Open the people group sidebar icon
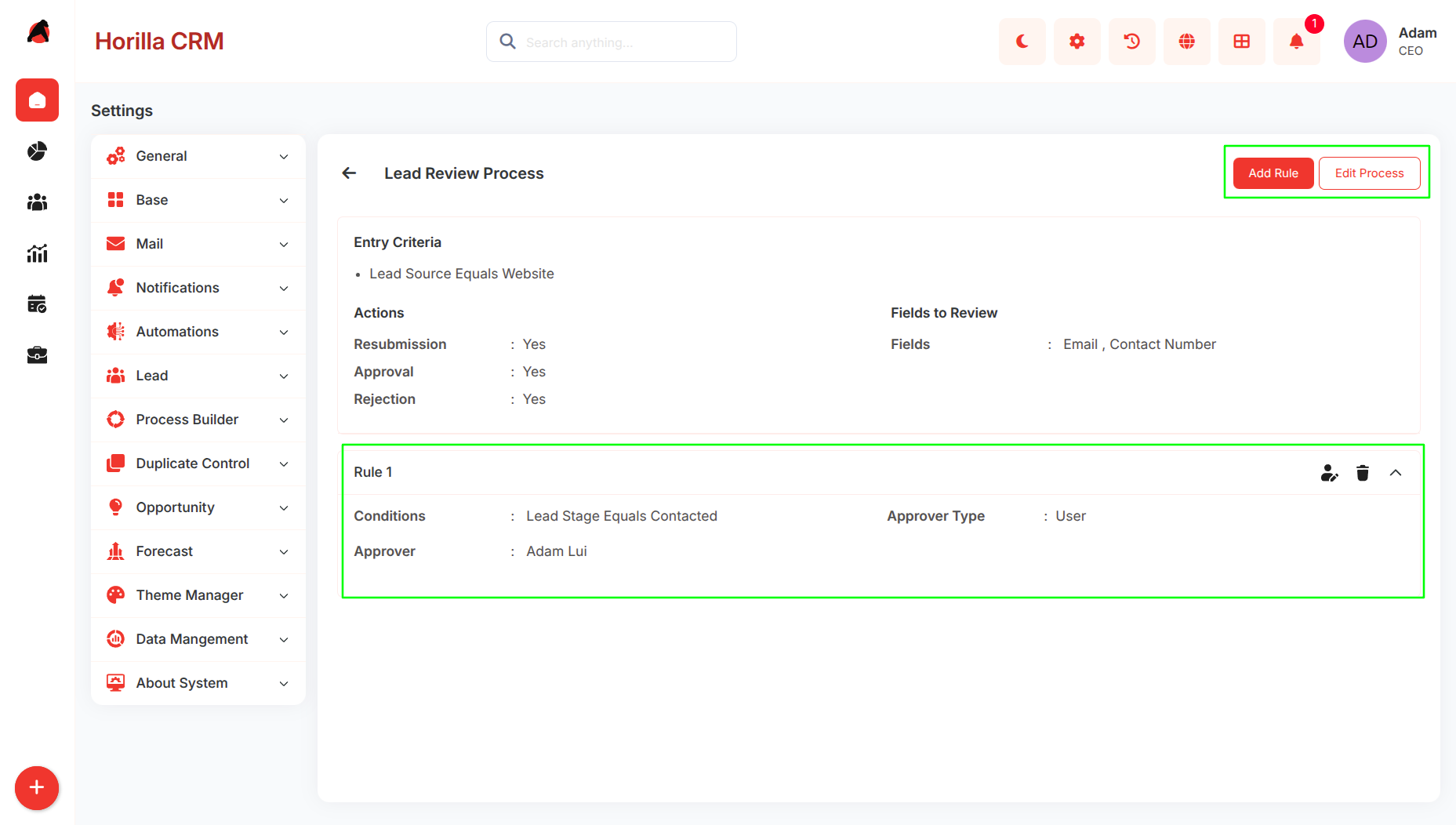The width and height of the screenshot is (1456, 825). (37, 202)
